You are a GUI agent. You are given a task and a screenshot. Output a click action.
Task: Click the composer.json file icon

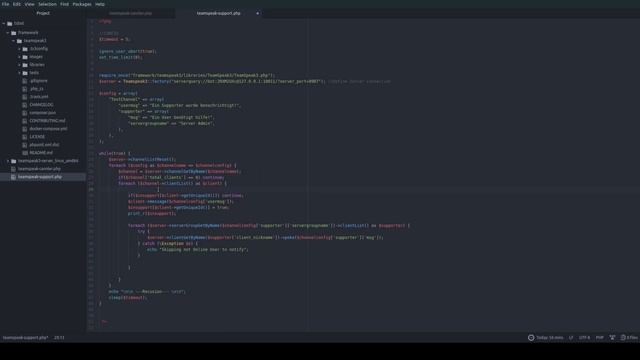coord(25,113)
